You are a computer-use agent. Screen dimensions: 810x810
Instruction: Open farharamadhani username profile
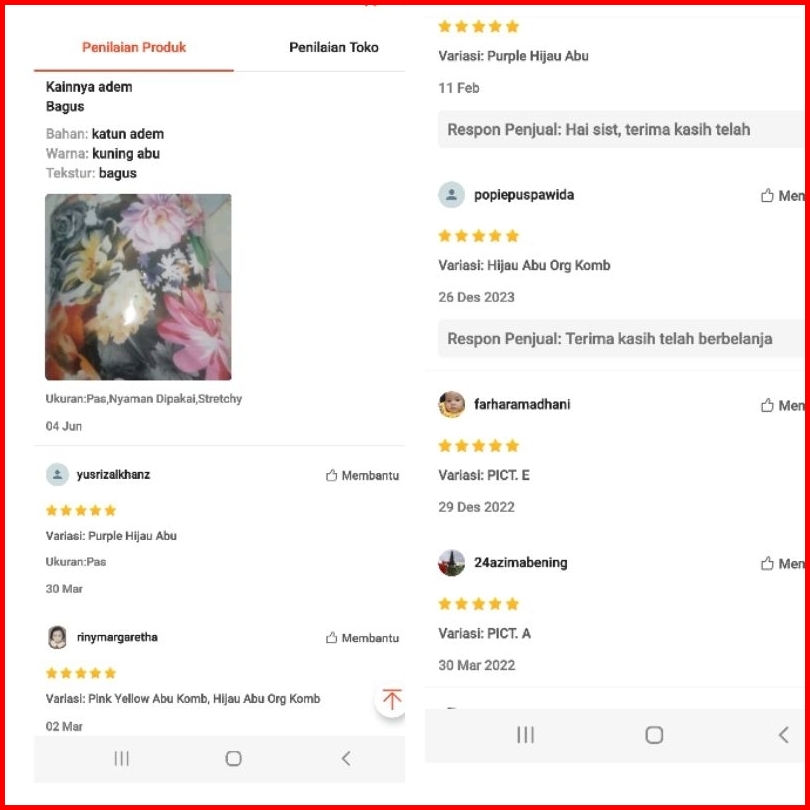[x=522, y=404]
